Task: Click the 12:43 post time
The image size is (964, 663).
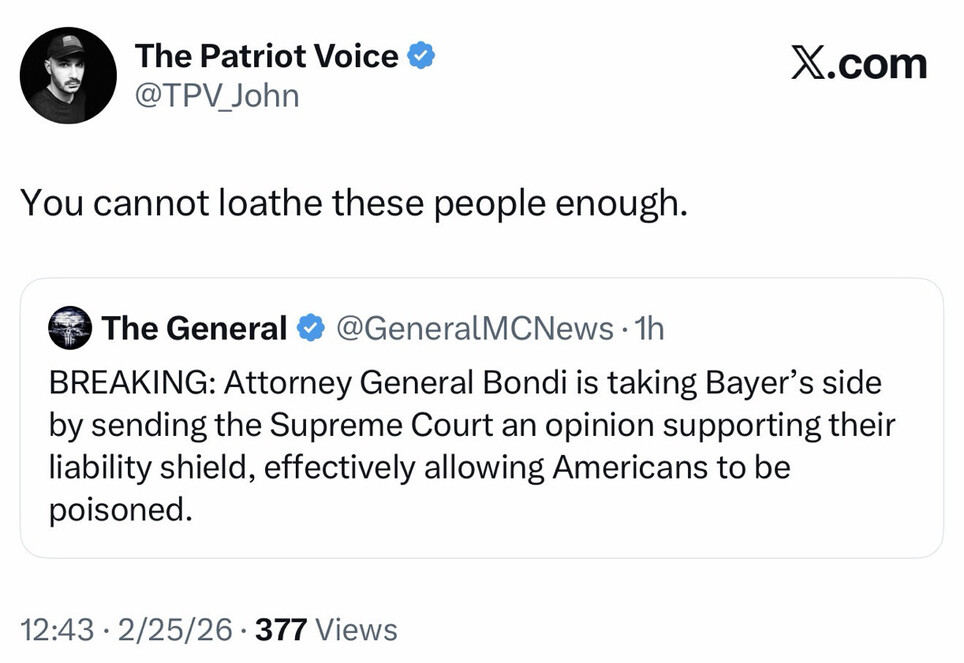Action: click(x=57, y=630)
